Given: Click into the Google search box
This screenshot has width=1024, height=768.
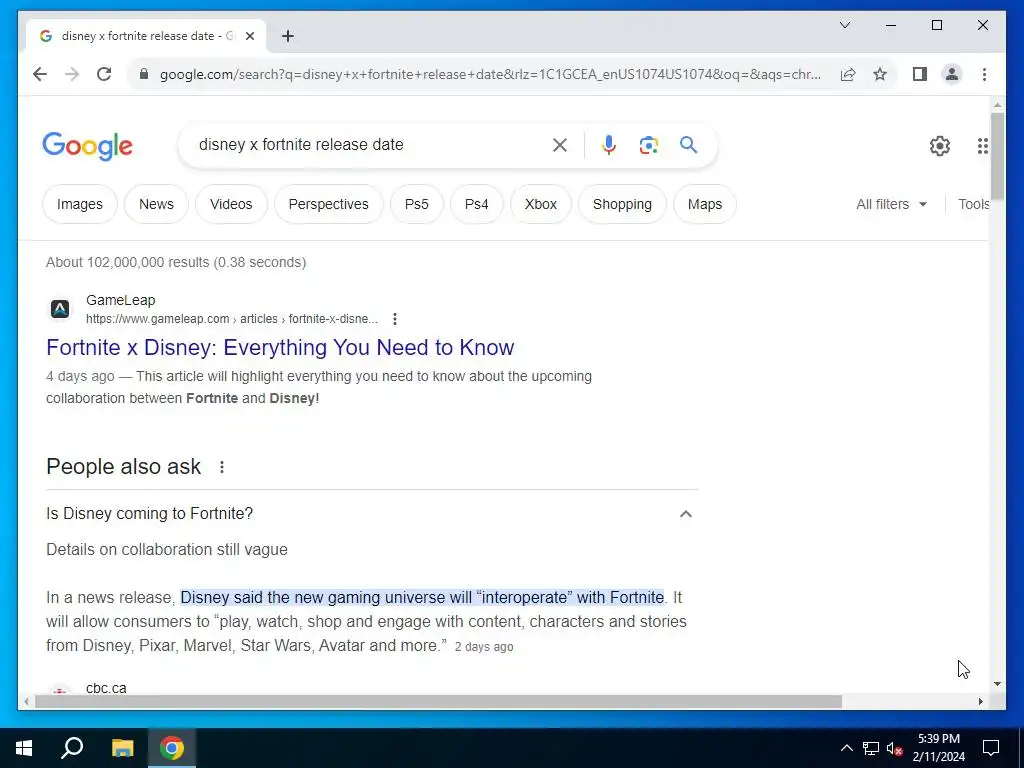Looking at the screenshot, I should (369, 145).
